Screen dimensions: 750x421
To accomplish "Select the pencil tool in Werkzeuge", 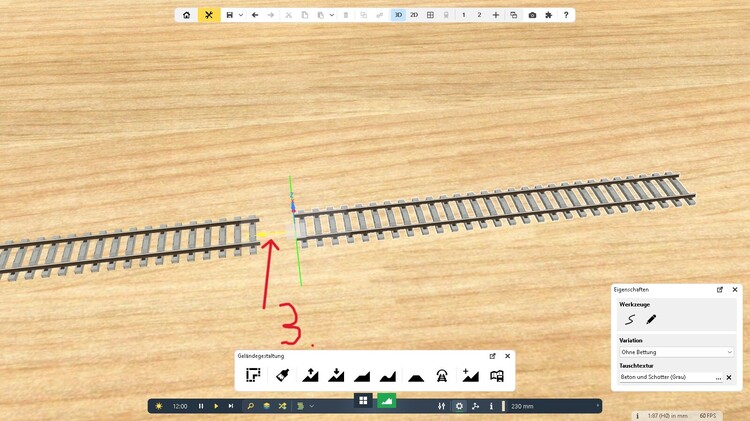I will click(x=651, y=320).
